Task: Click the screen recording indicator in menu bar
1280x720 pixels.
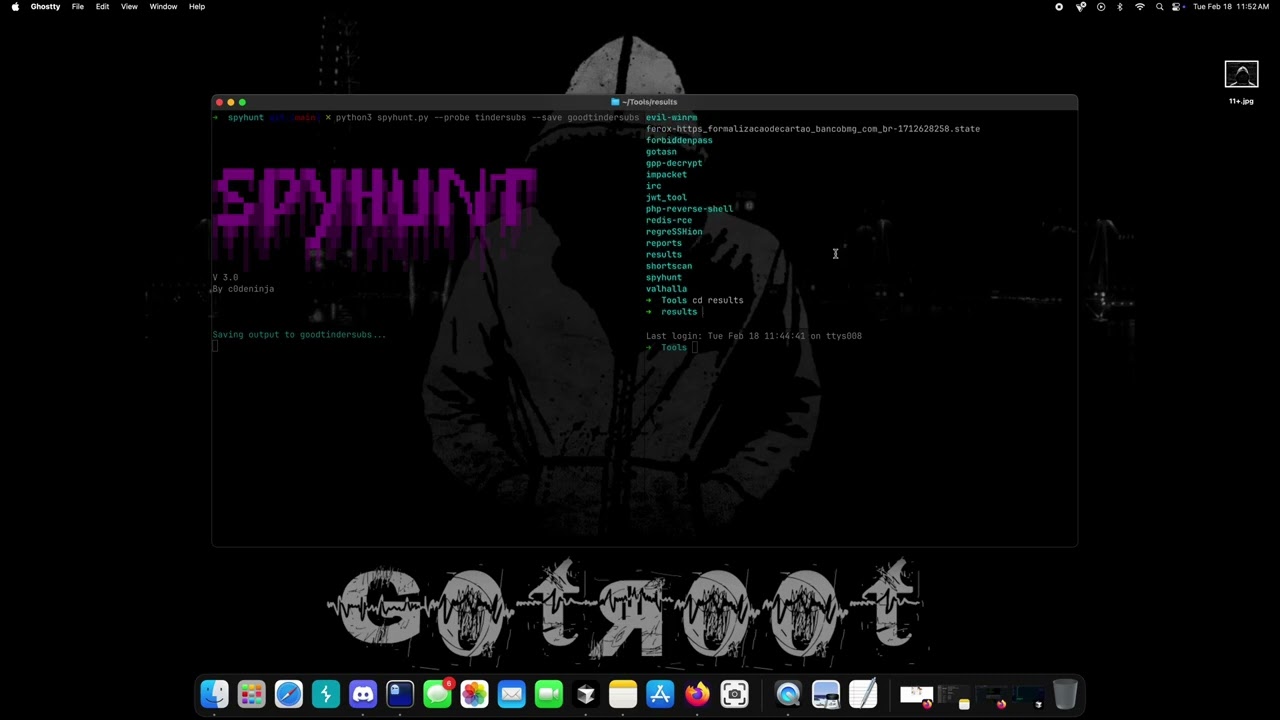Action: [1059, 7]
